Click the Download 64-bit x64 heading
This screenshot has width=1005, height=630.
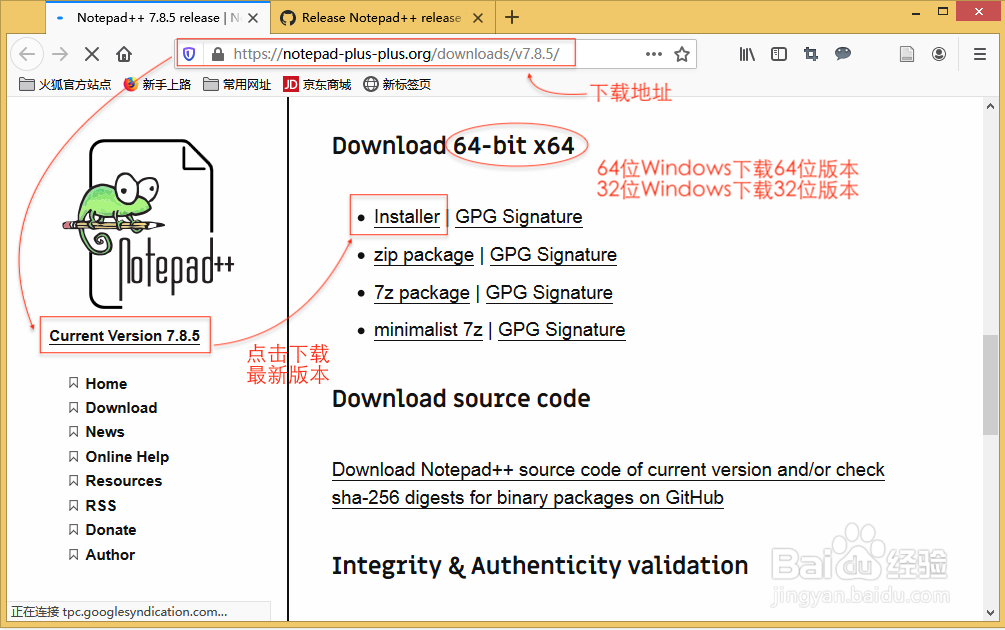coord(453,146)
